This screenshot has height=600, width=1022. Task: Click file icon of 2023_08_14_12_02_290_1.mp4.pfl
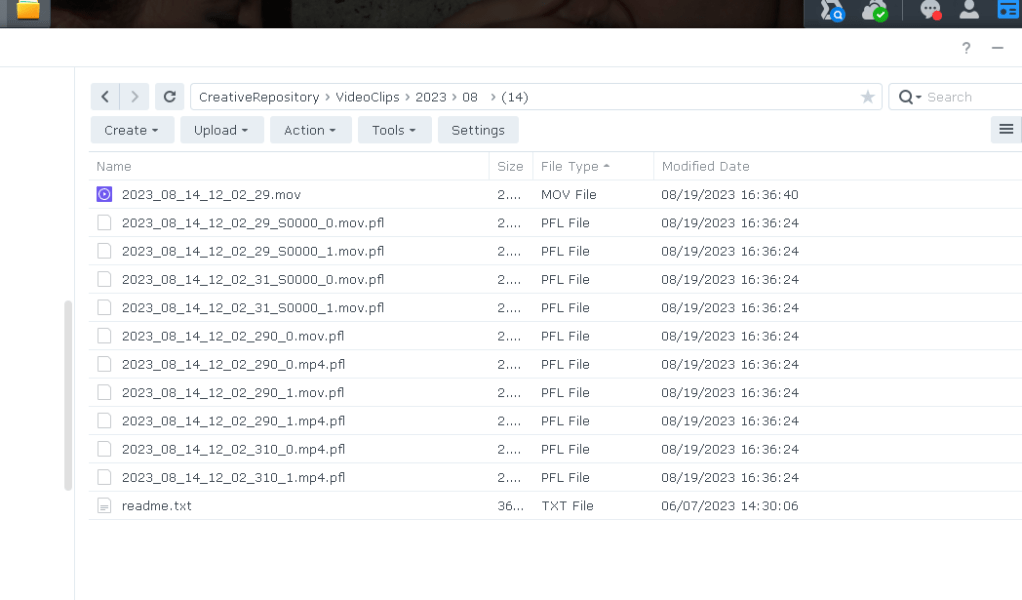(104, 421)
